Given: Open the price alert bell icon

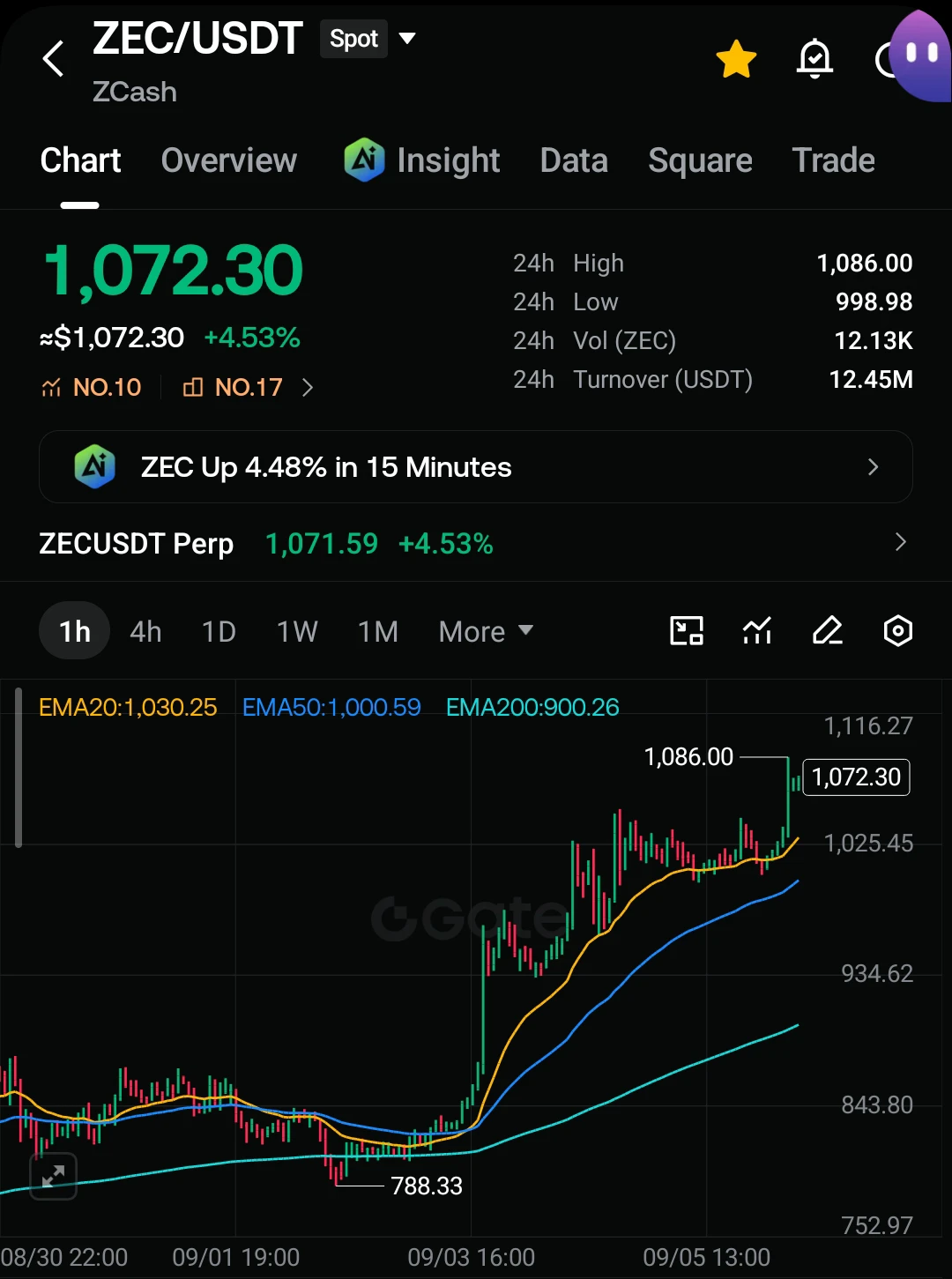Looking at the screenshot, I should tap(814, 59).
